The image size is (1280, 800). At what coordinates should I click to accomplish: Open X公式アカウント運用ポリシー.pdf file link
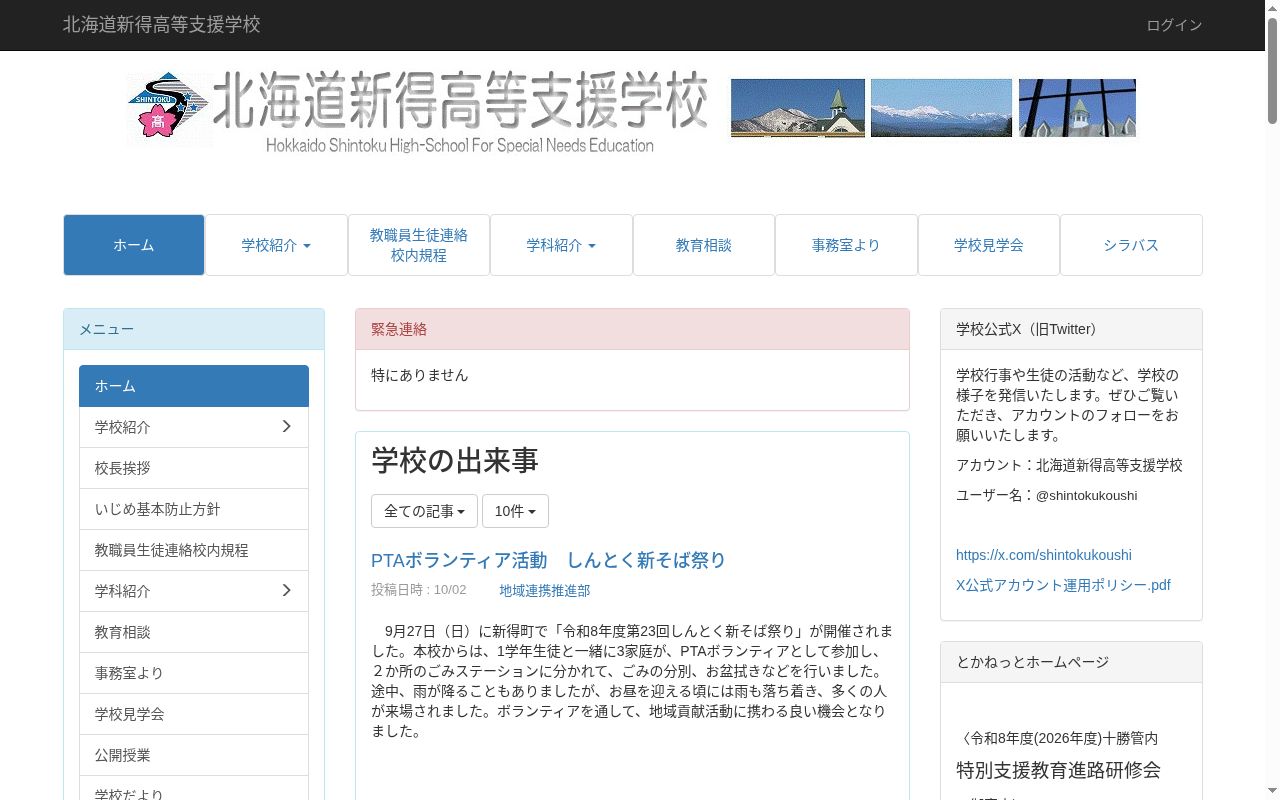[1063, 585]
